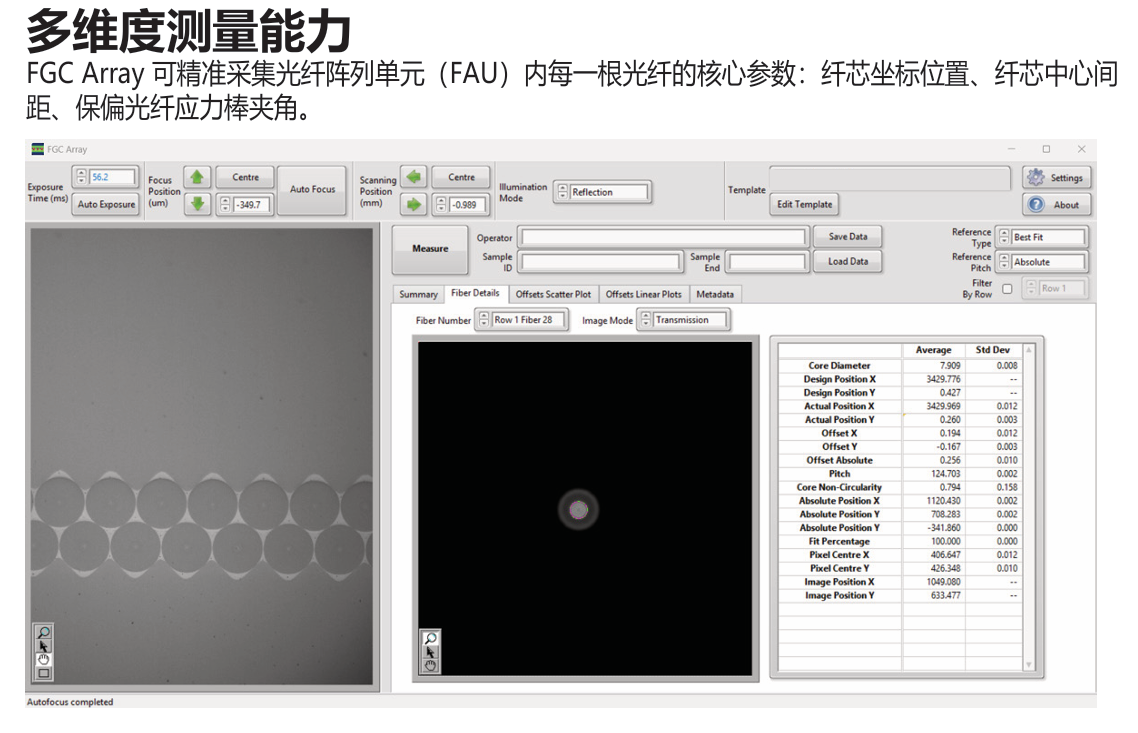Click the Image Position Y value 633.477
The width and height of the screenshot is (1138, 733).
(x=946, y=595)
